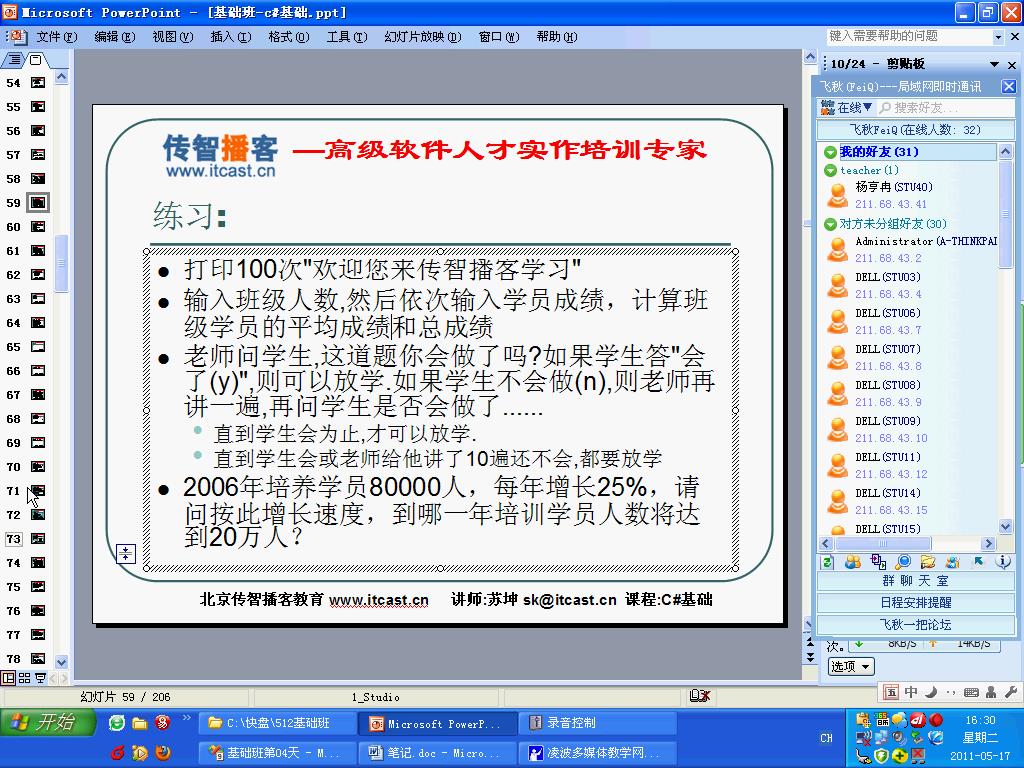The height and width of the screenshot is (768, 1024).
Task: Click www.itcast.cn link in slide footer
Action: [x=379, y=600]
